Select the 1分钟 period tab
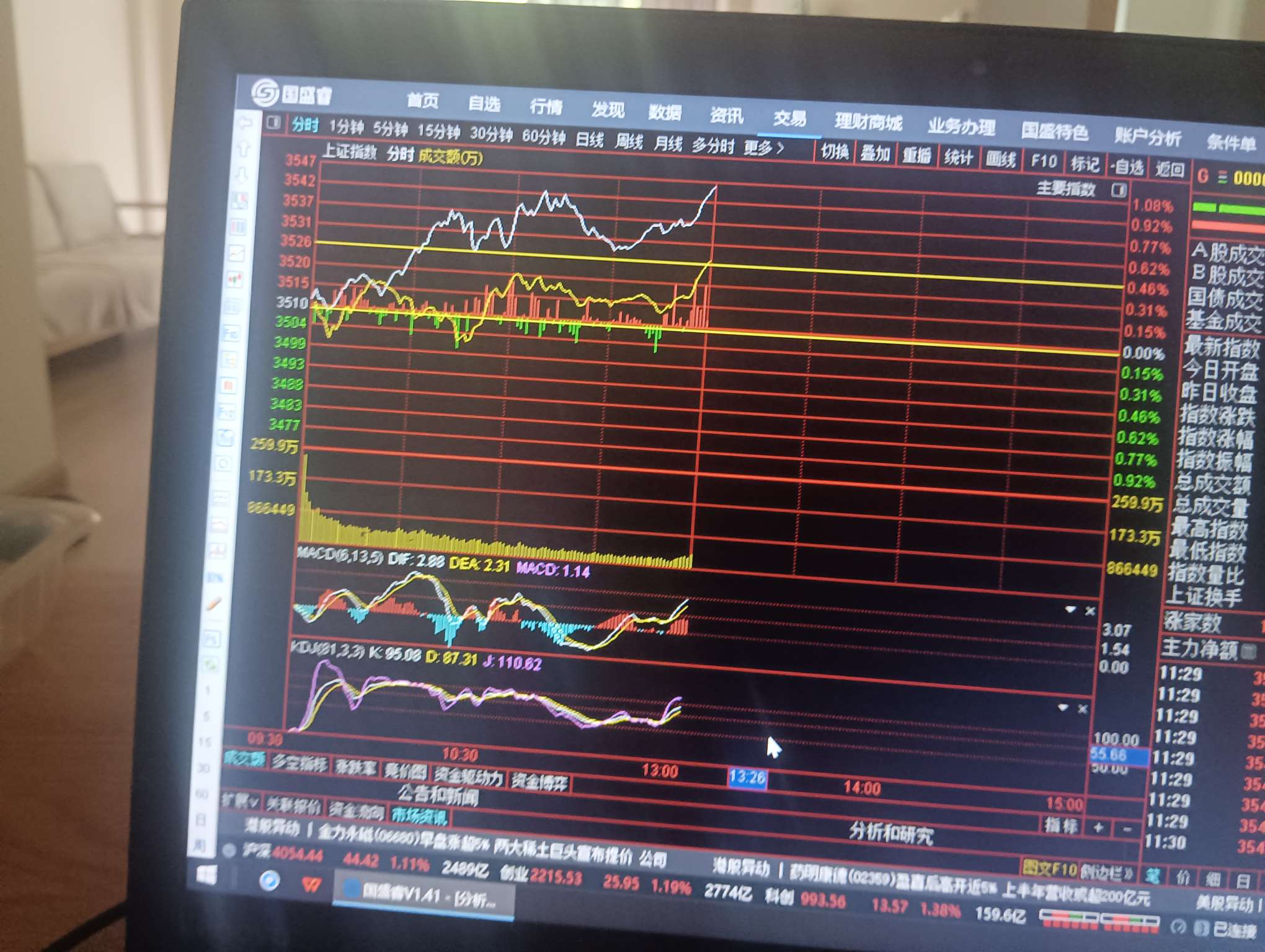1265x952 pixels. click(x=346, y=127)
